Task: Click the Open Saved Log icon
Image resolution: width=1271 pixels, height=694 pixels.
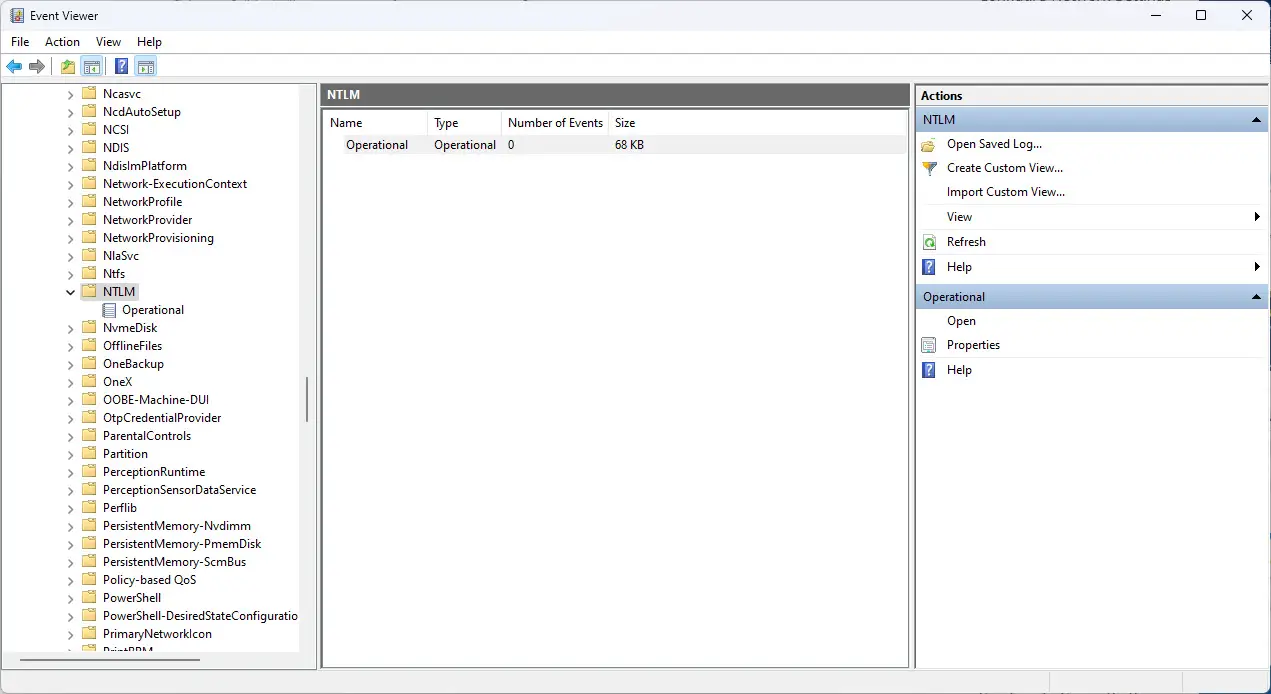Action: coord(930,143)
